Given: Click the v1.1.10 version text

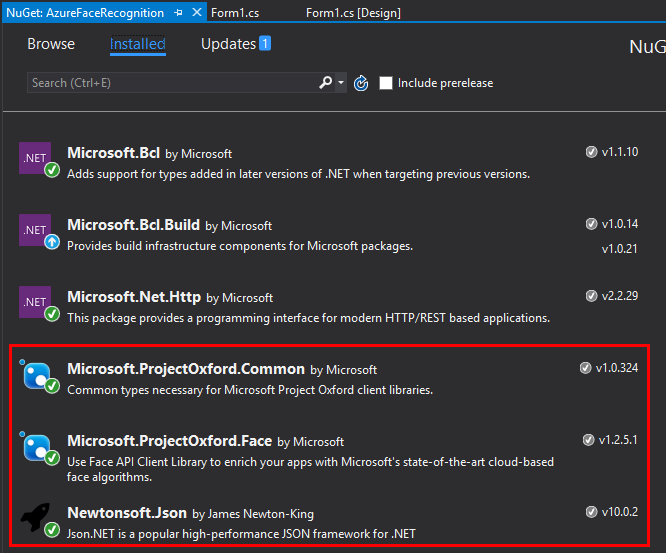Looking at the screenshot, I should pyautogui.click(x=620, y=152).
